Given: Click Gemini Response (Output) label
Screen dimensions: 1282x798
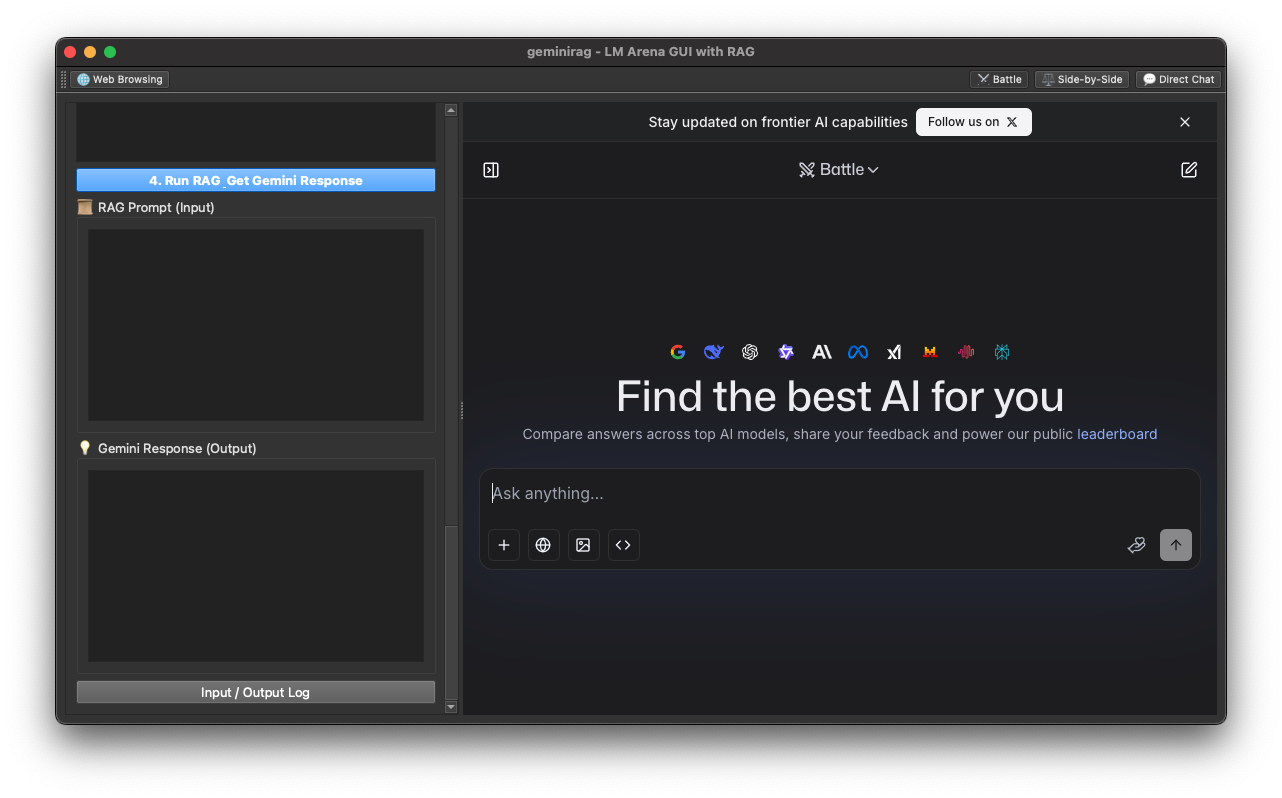Looking at the screenshot, I should (x=177, y=448).
